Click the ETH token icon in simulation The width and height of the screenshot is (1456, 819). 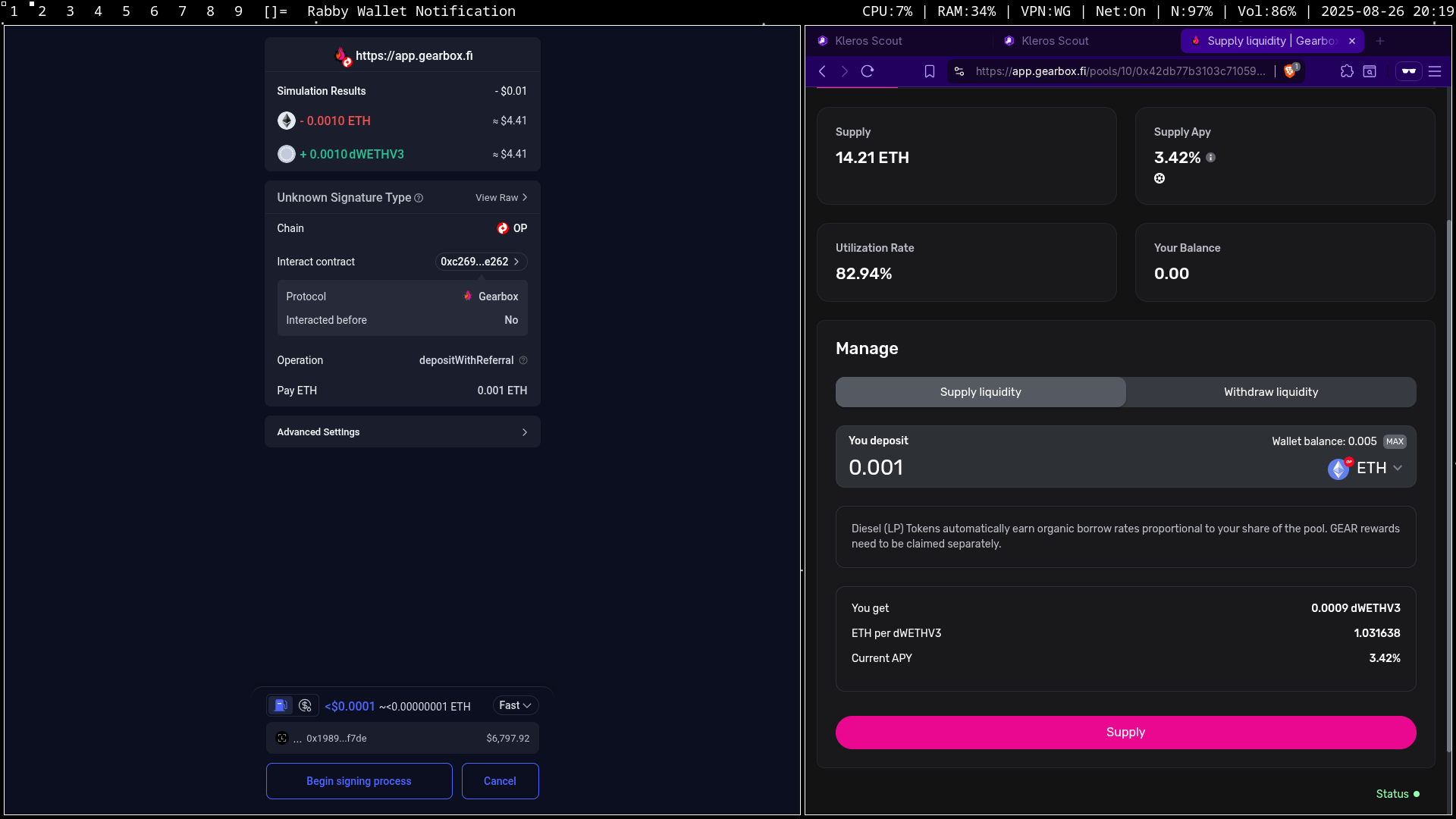(287, 121)
